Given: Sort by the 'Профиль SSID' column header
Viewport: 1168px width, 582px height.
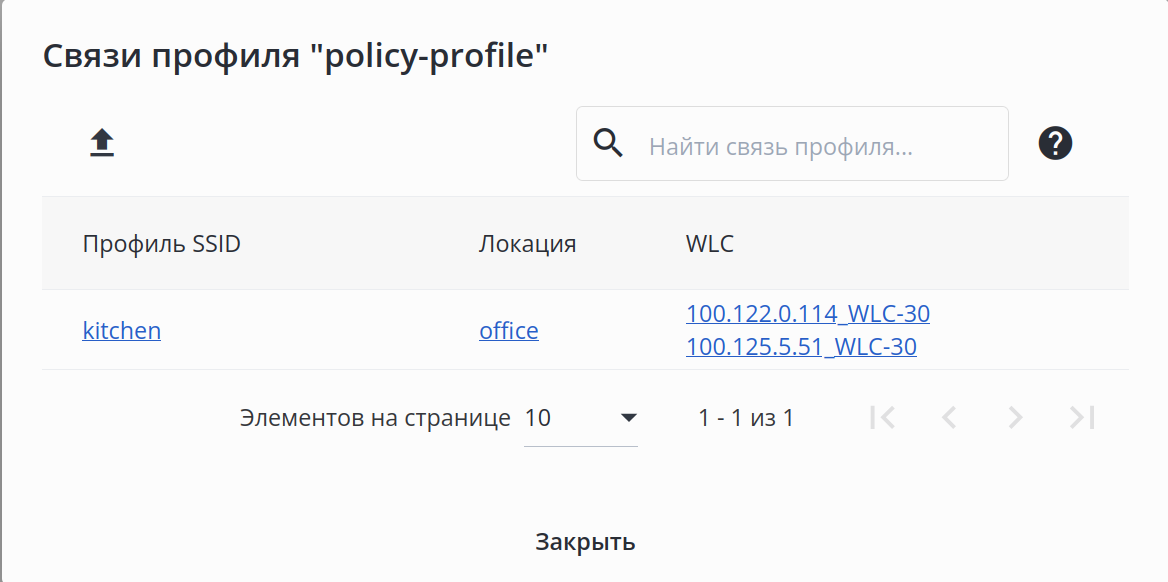Looking at the screenshot, I should click(161, 244).
